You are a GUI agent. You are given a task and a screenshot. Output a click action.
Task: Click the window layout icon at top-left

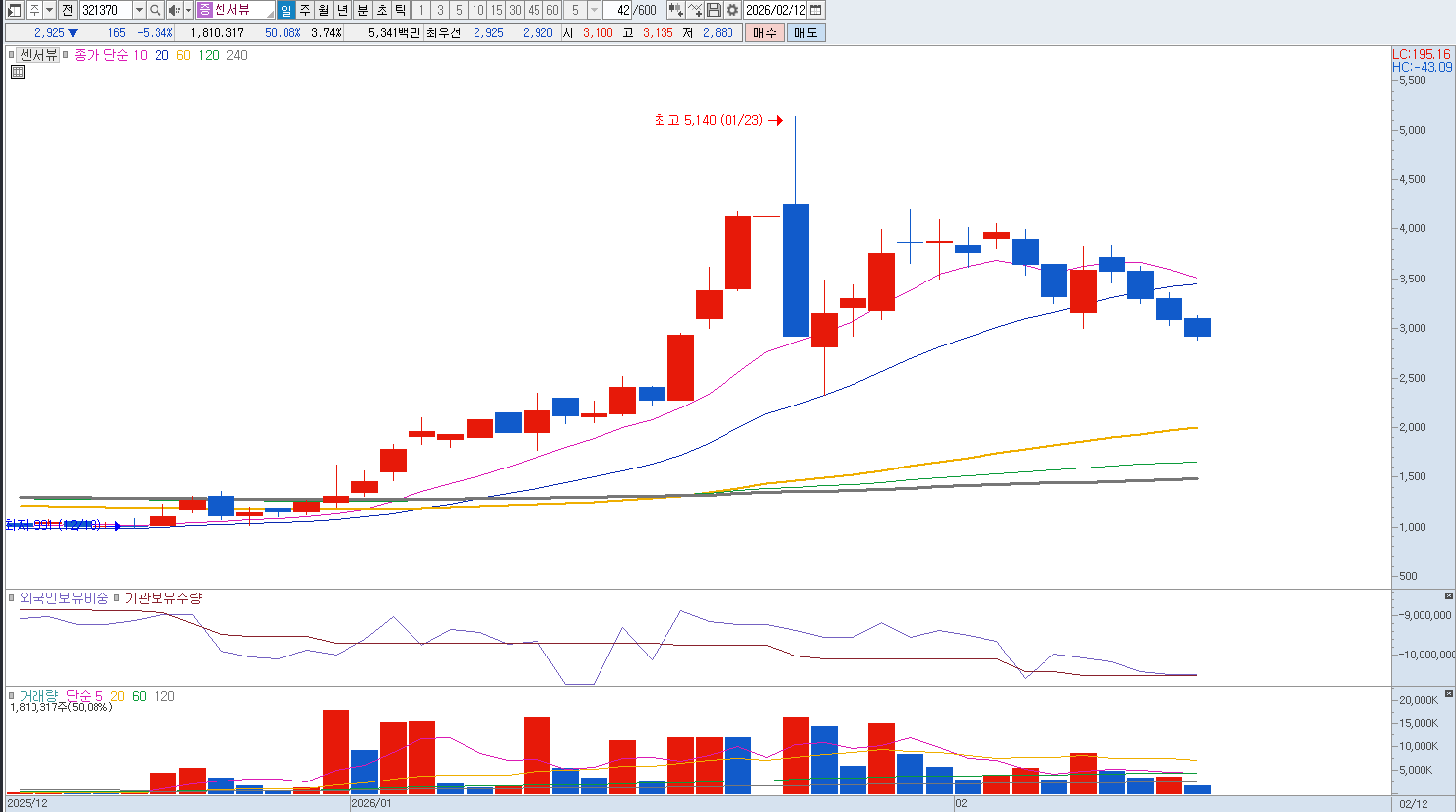14,10
